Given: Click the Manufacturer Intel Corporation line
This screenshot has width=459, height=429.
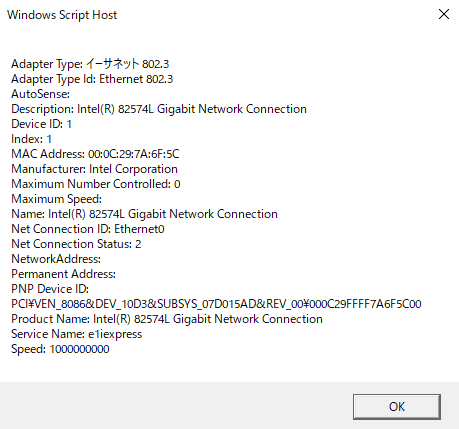Looking at the screenshot, I should (94, 169).
